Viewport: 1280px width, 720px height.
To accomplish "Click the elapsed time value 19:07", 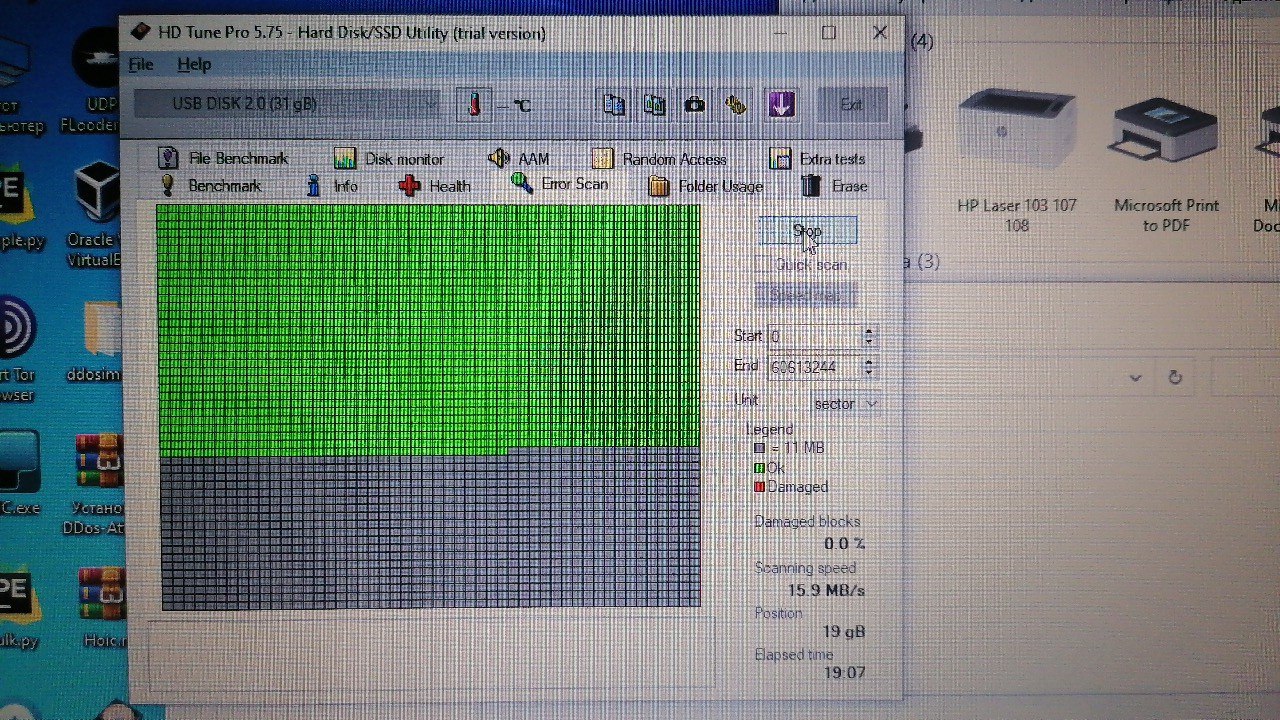I will point(844,672).
